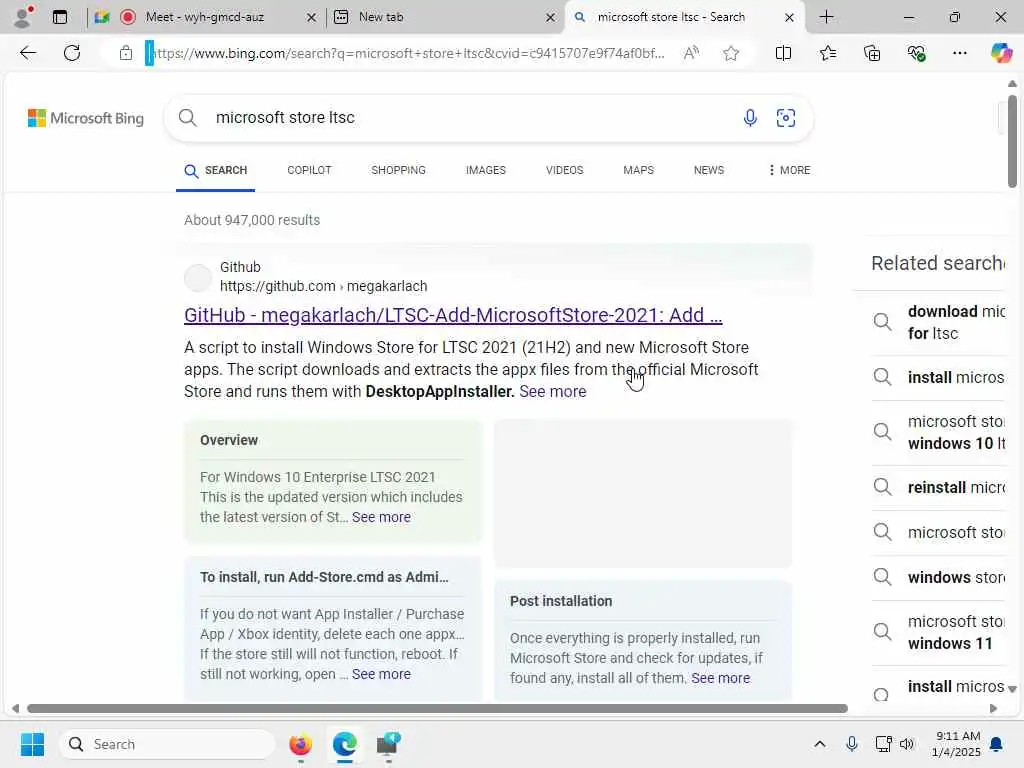Screen dimensions: 1024x768
Task: Click the scrollbar up arrow
Action: pos(1012,84)
